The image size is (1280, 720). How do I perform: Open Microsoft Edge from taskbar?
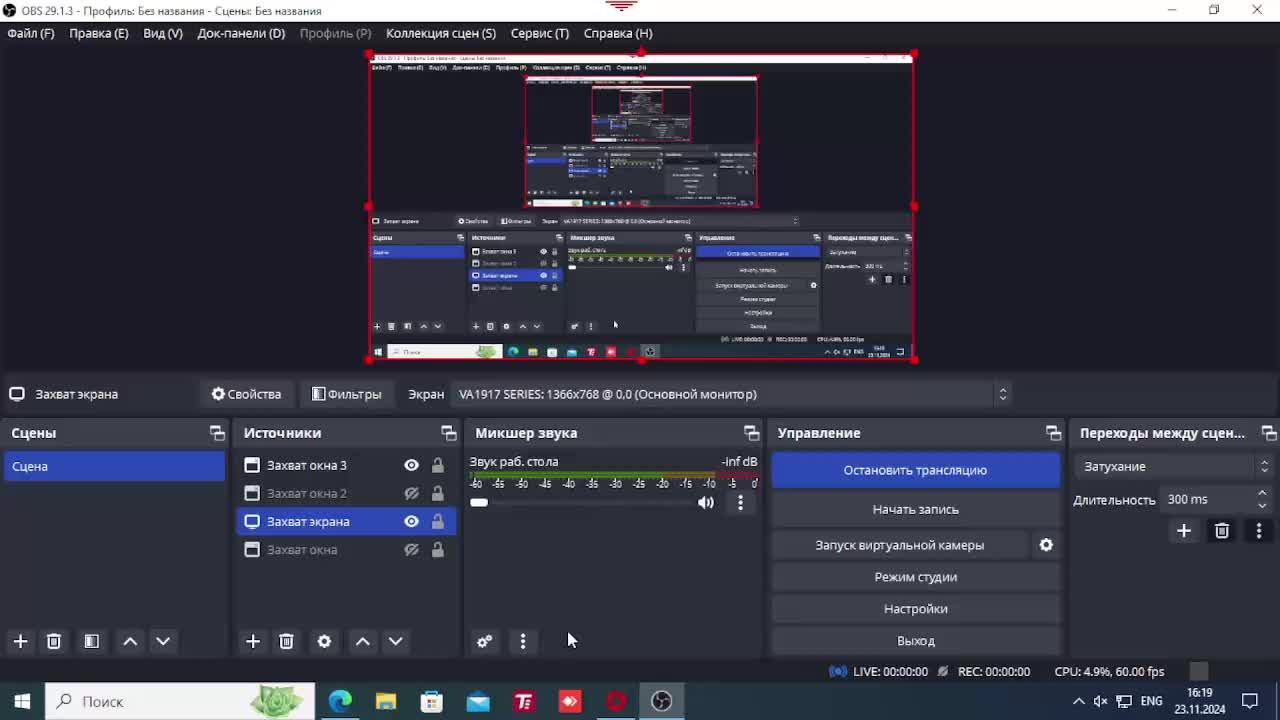[x=340, y=701]
